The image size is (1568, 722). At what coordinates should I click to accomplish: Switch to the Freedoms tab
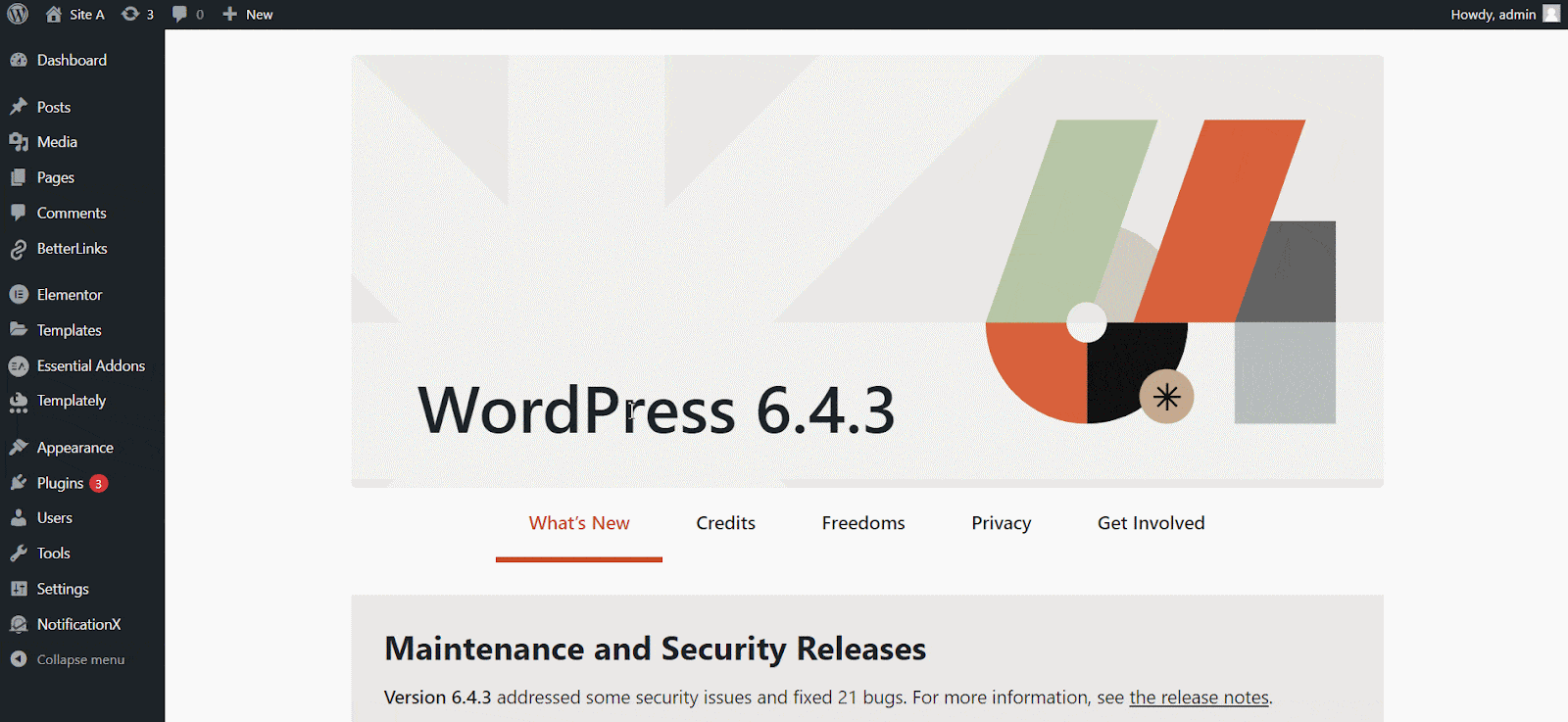[x=863, y=523]
